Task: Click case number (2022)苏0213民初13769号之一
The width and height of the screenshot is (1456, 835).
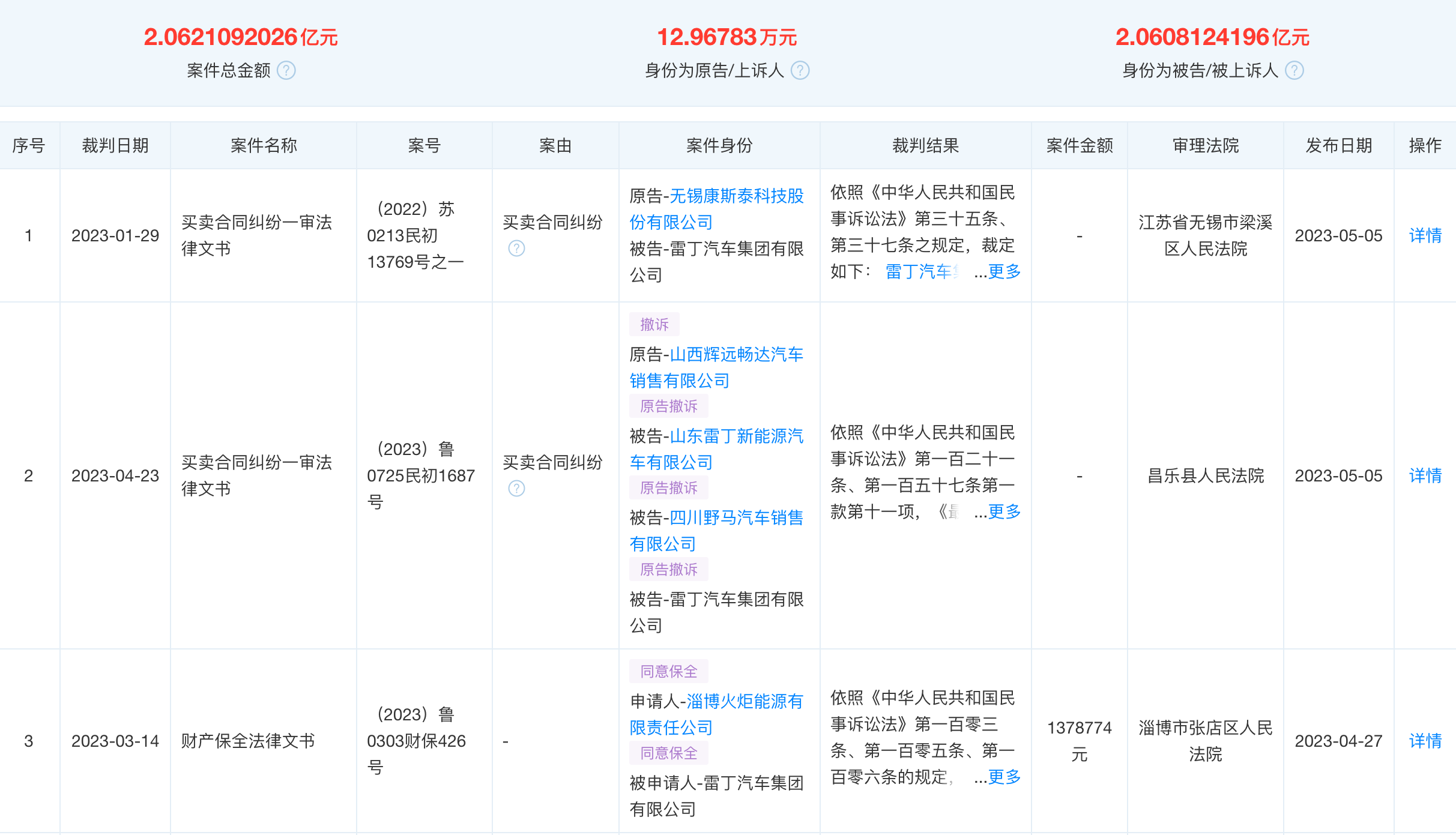Action: [415, 235]
